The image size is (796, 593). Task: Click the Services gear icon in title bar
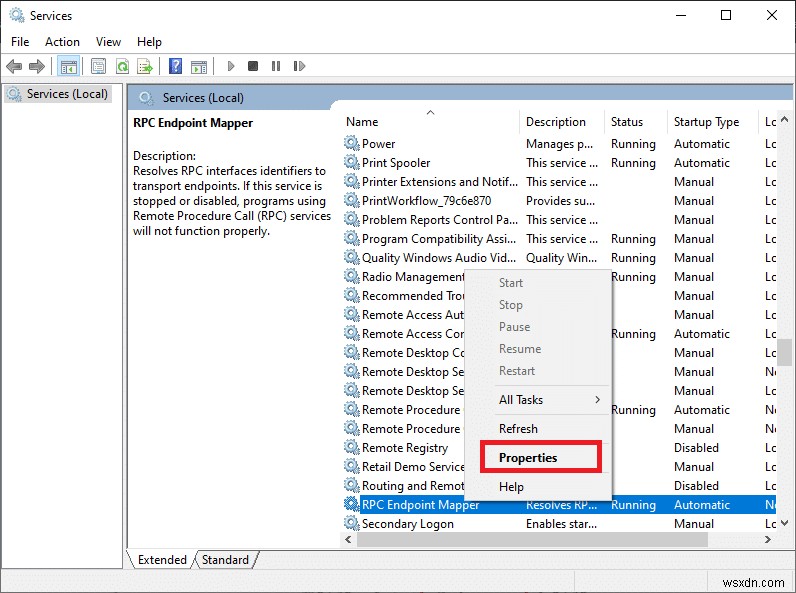17,15
